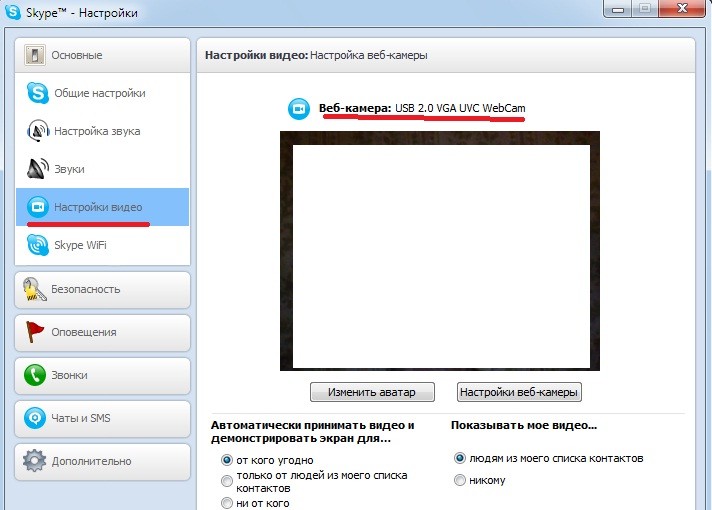Click the Skype logo in title bar
712x510 pixels.
pos(13,11)
